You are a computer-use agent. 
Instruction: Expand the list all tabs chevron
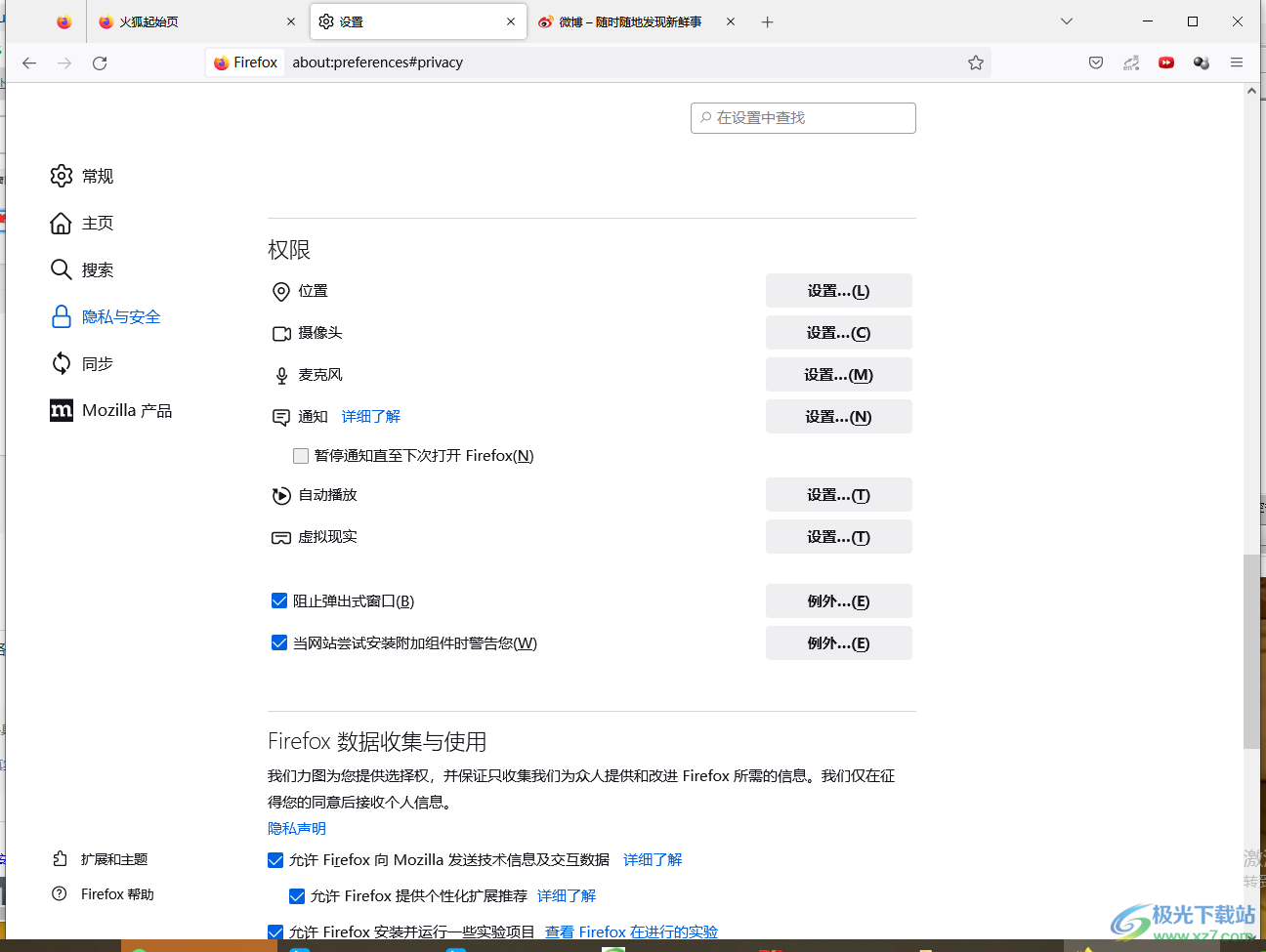pos(1067,21)
